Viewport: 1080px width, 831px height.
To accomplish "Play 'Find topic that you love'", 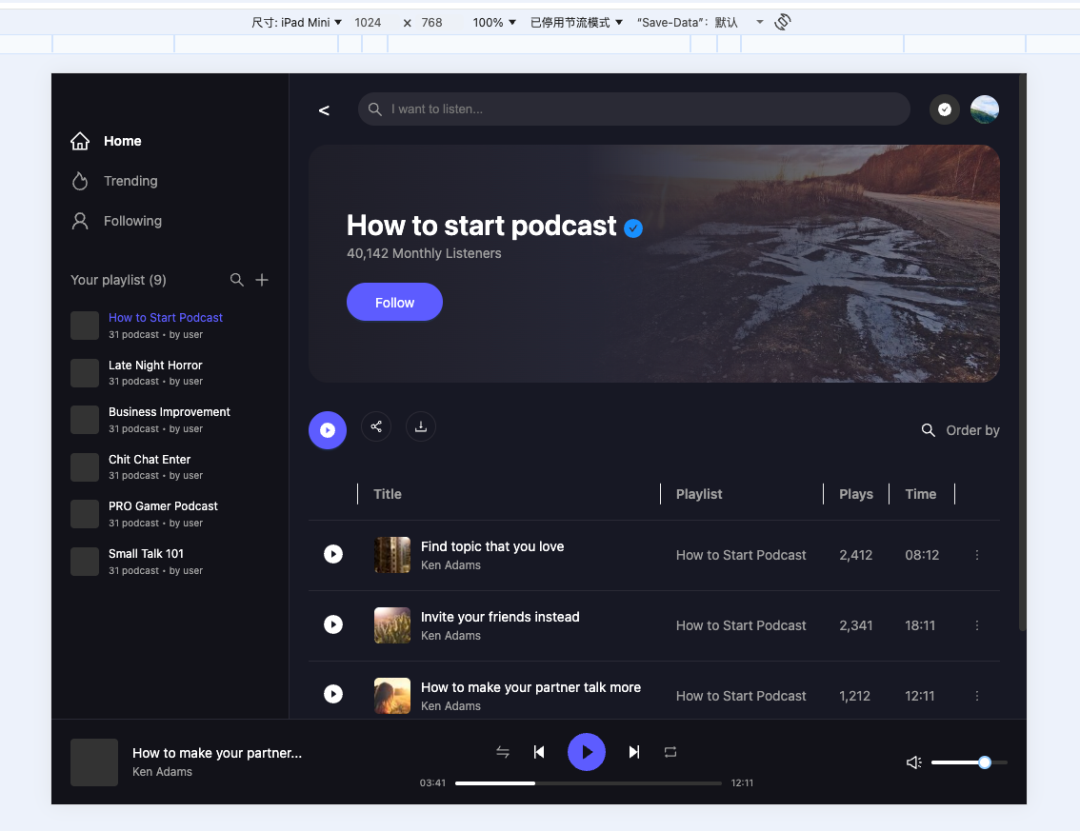I will coord(333,554).
